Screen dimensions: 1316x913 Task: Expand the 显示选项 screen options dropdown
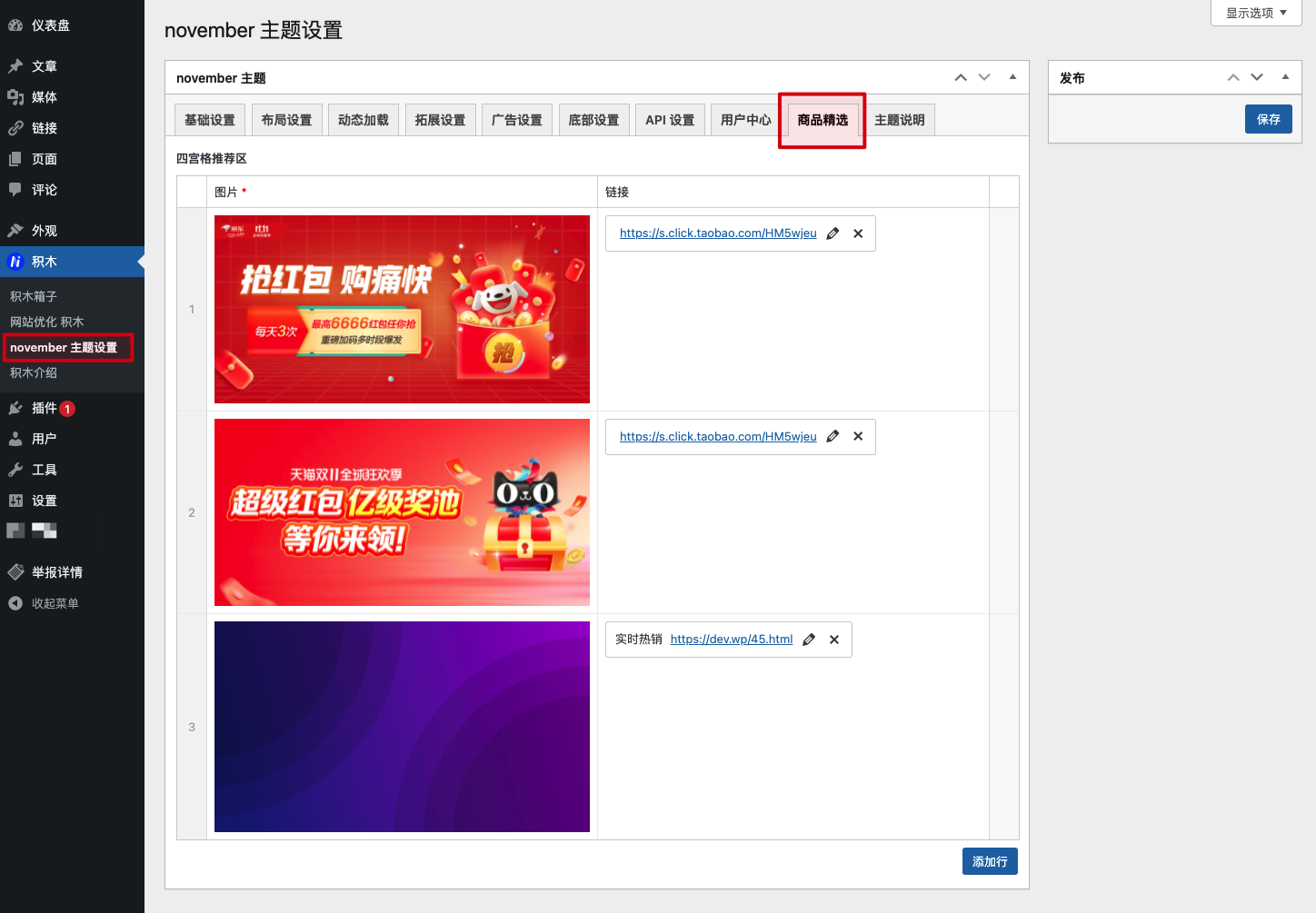(x=1256, y=13)
